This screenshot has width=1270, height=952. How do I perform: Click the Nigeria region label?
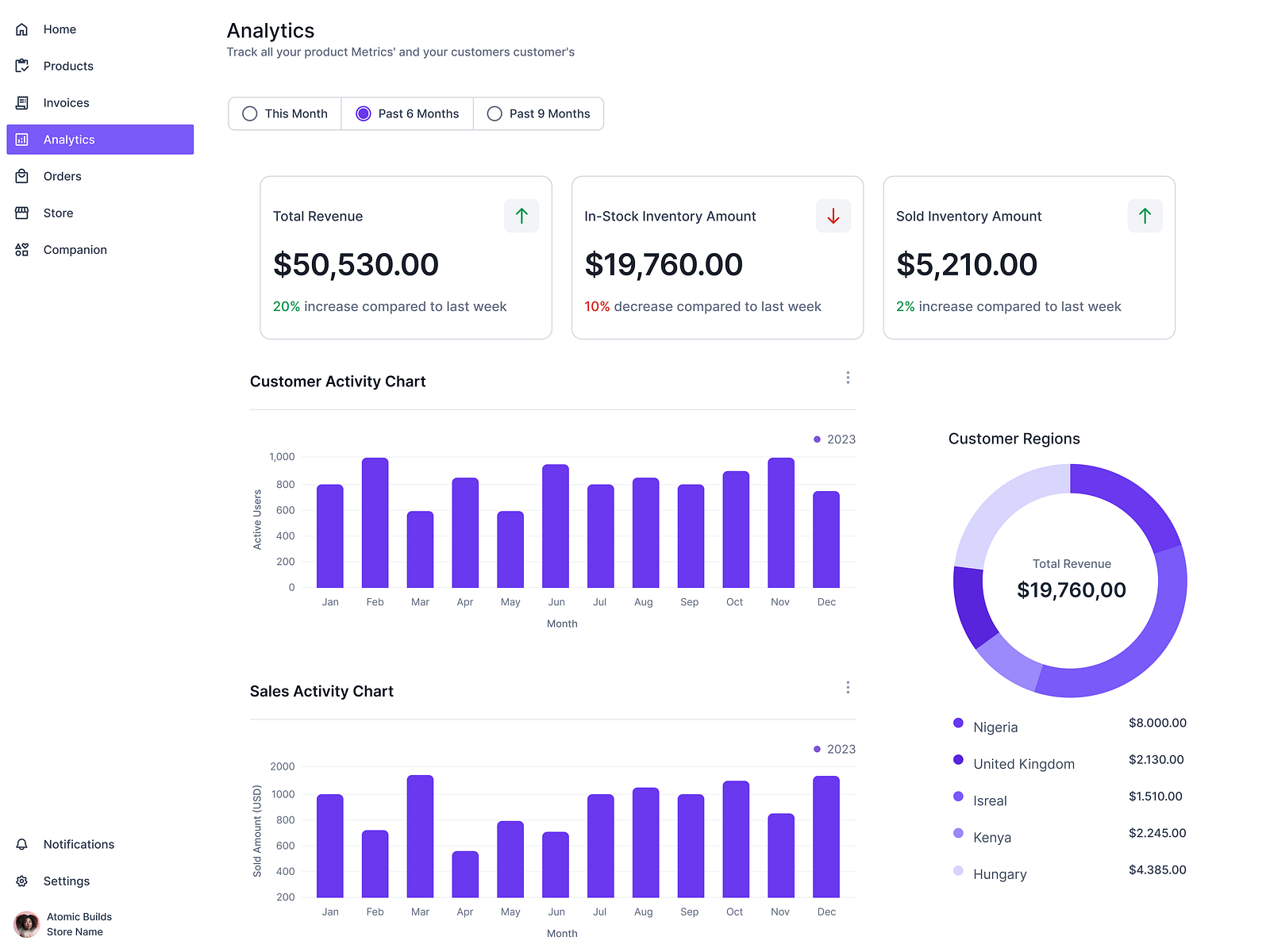tap(995, 727)
